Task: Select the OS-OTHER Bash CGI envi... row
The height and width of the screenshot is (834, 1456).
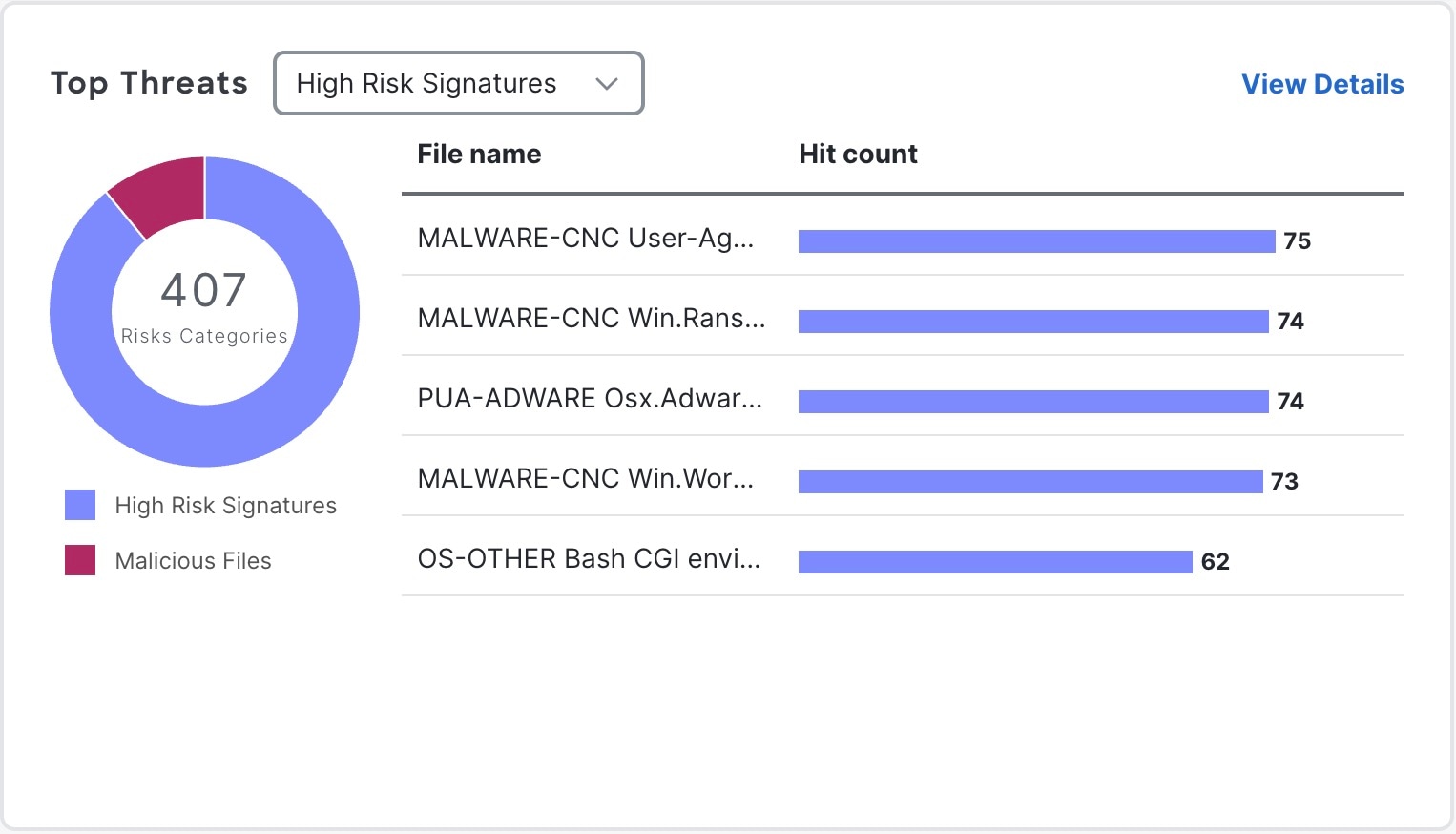Action: coord(589,559)
